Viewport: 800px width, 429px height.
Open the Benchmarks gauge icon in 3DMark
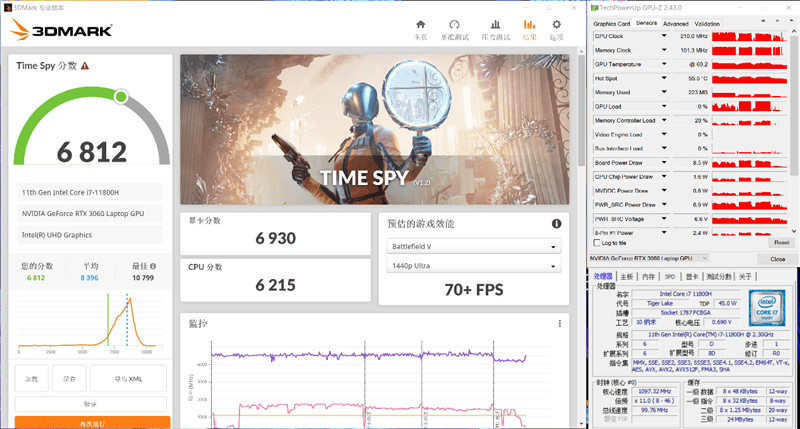[454, 24]
